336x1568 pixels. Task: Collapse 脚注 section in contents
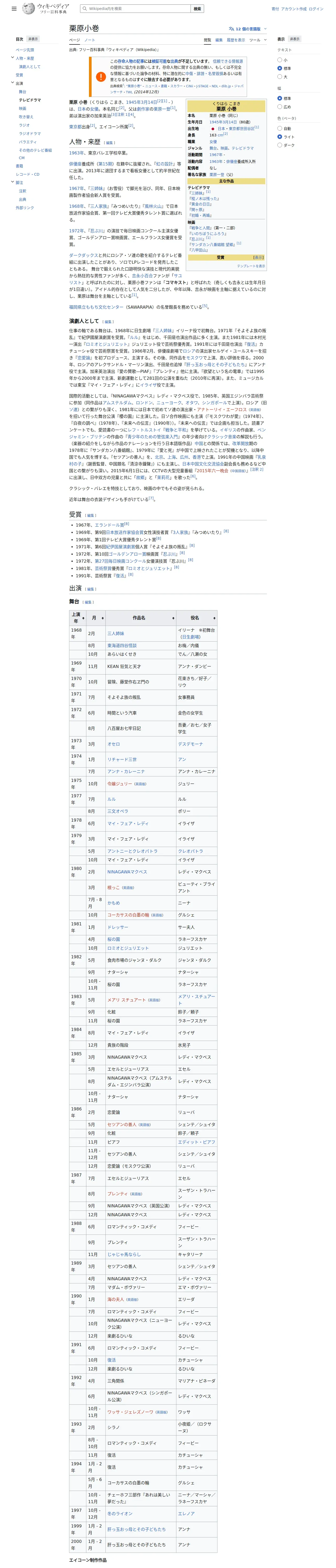[12, 182]
